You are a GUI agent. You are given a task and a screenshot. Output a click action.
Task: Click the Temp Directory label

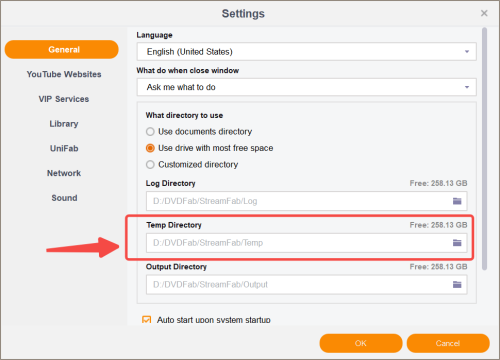pos(174,225)
